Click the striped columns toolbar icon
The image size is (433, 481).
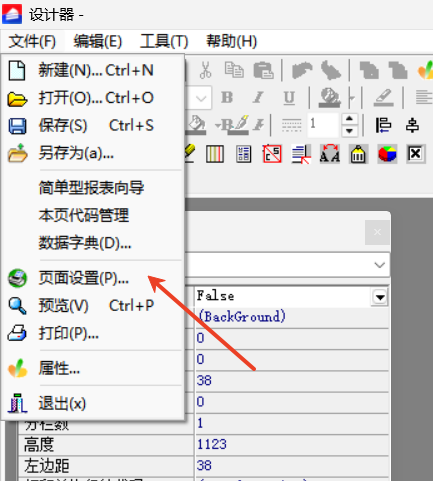[215, 154]
